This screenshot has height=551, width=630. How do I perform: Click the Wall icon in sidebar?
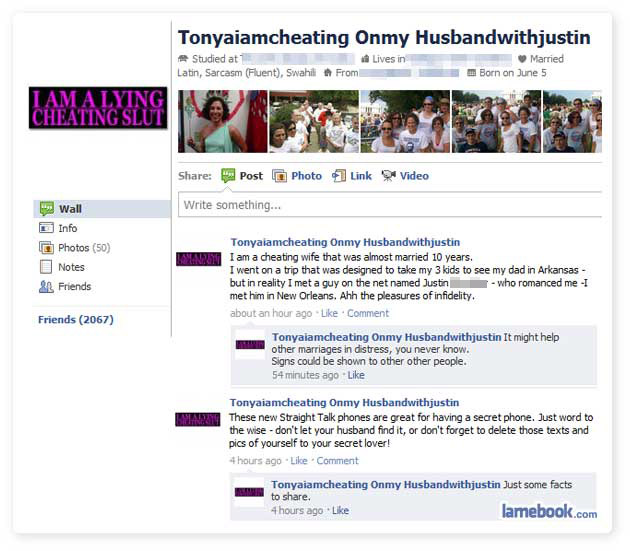[x=47, y=209]
